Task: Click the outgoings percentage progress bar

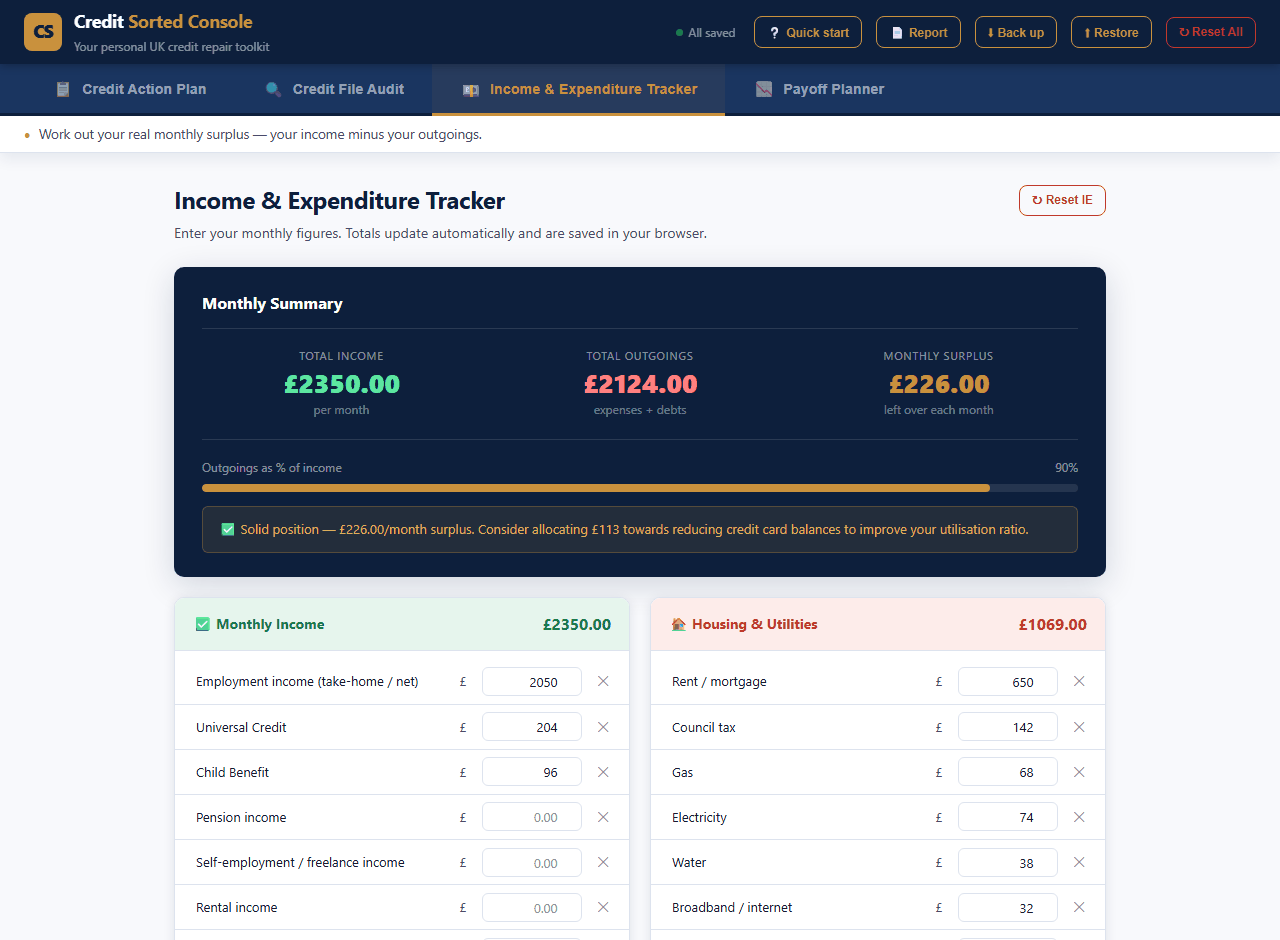Action: pos(640,488)
